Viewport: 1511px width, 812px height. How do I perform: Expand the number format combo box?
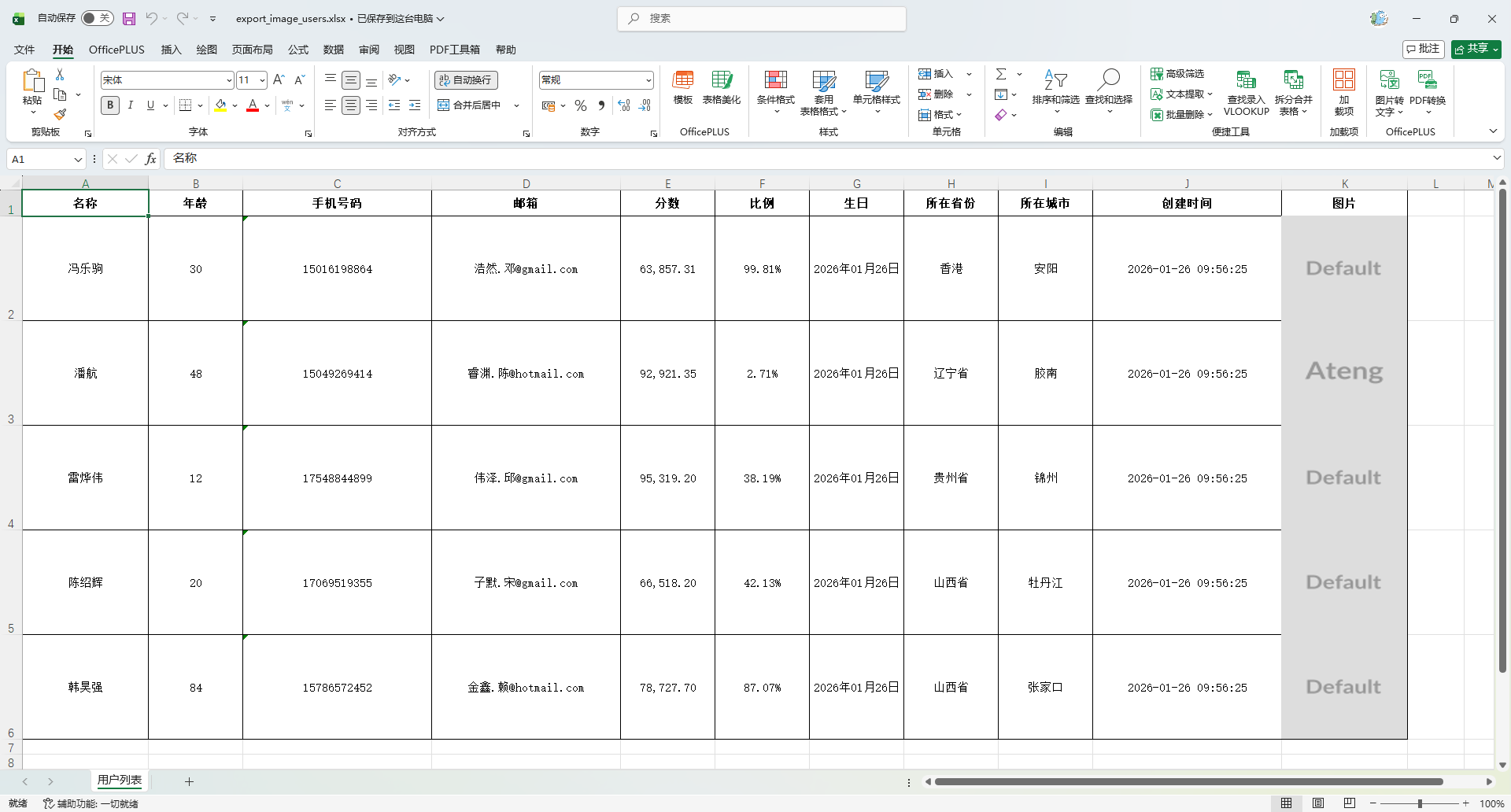pyautogui.click(x=648, y=80)
